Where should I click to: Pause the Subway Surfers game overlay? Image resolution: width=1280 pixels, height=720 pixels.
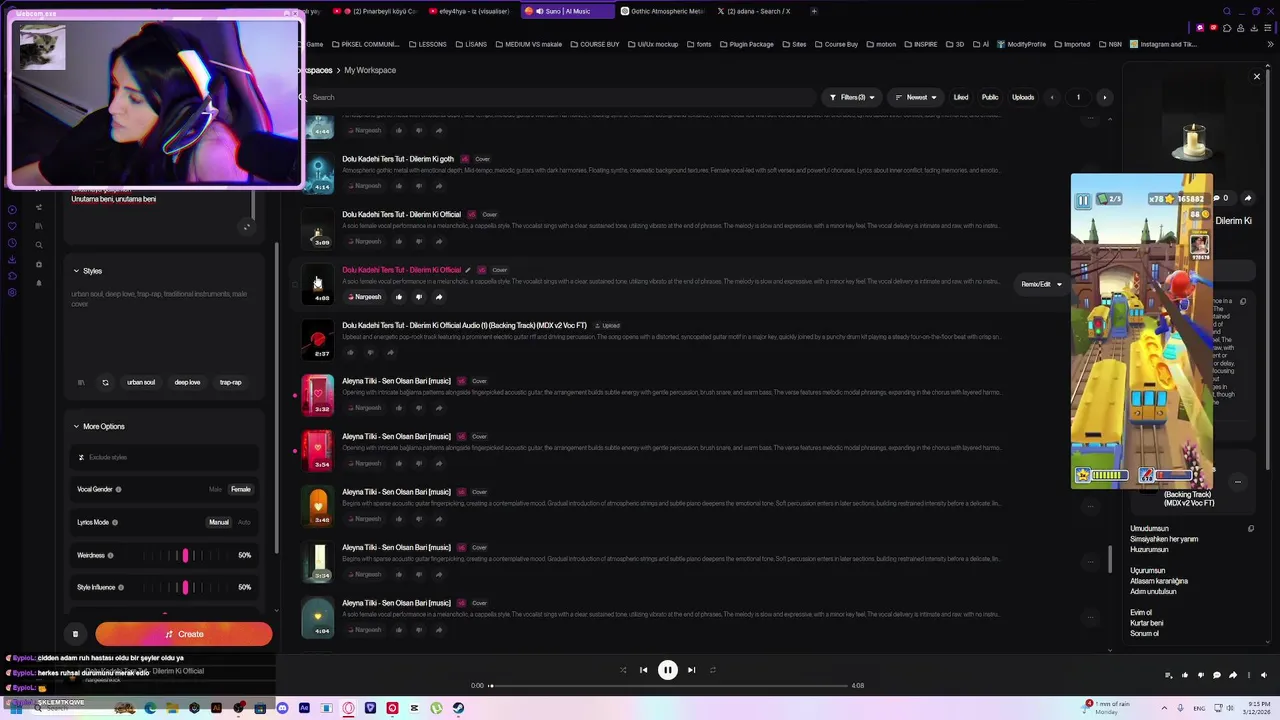coord(1082,200)
